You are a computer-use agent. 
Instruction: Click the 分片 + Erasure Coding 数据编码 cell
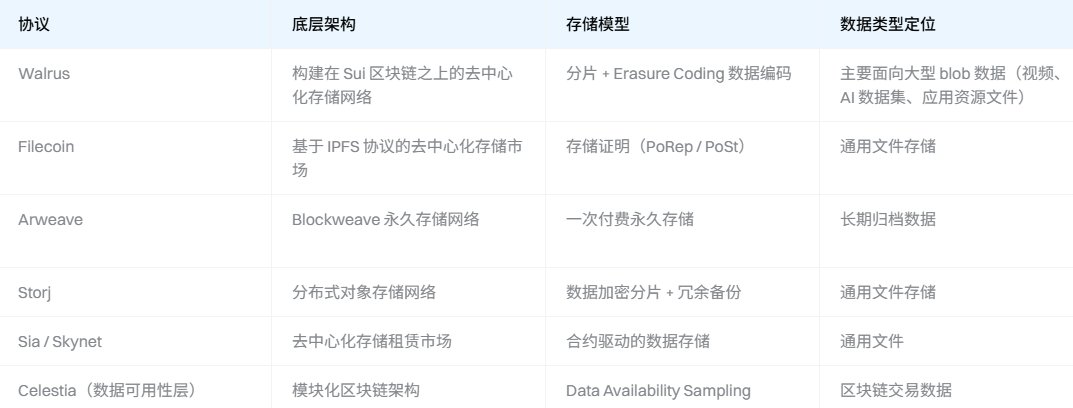click(678, 74)
